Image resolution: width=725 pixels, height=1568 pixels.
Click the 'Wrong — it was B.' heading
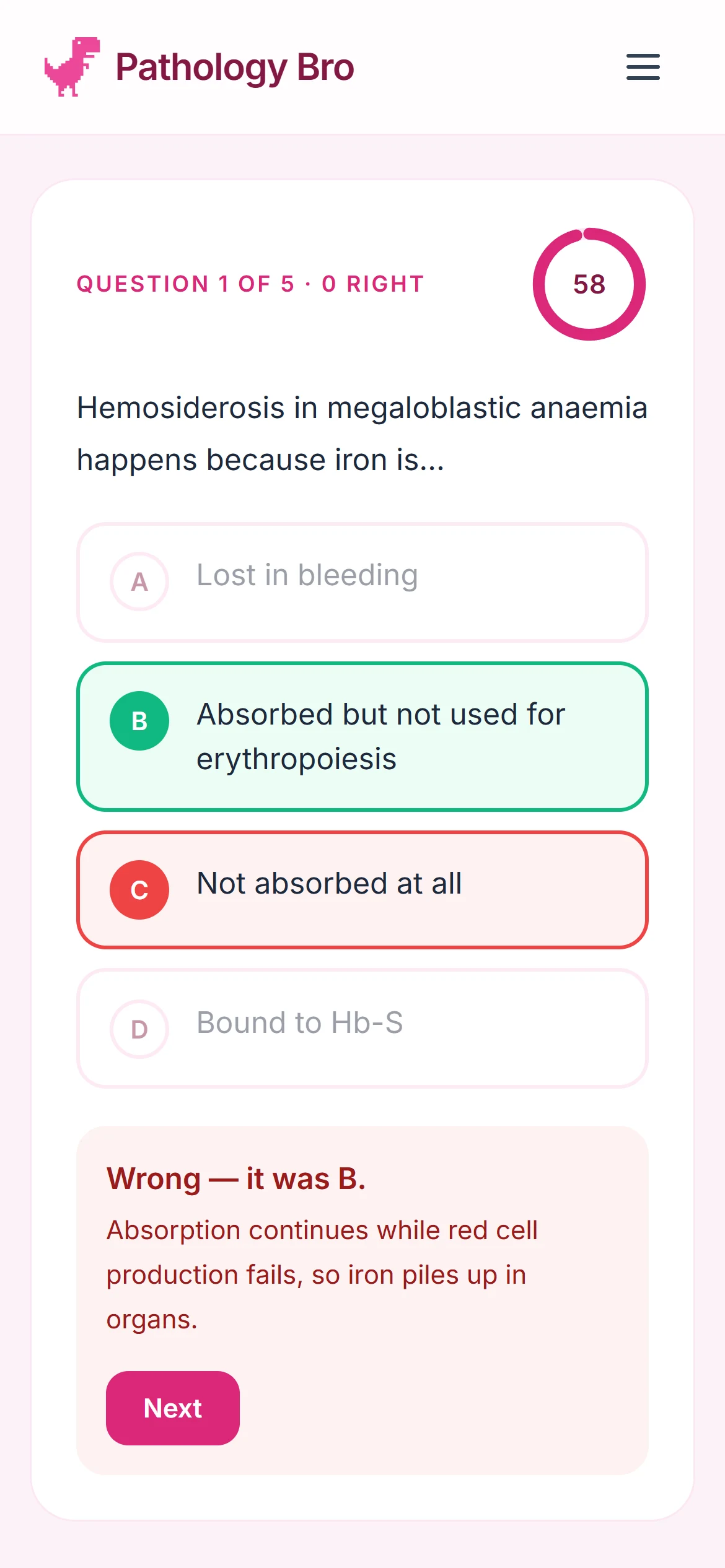point(236,1178)
